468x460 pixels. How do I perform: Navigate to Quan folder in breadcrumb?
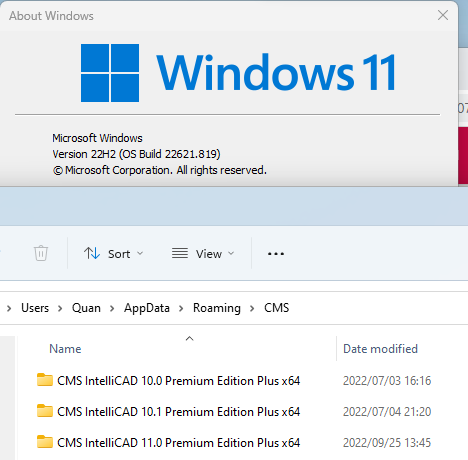(86, 308)
